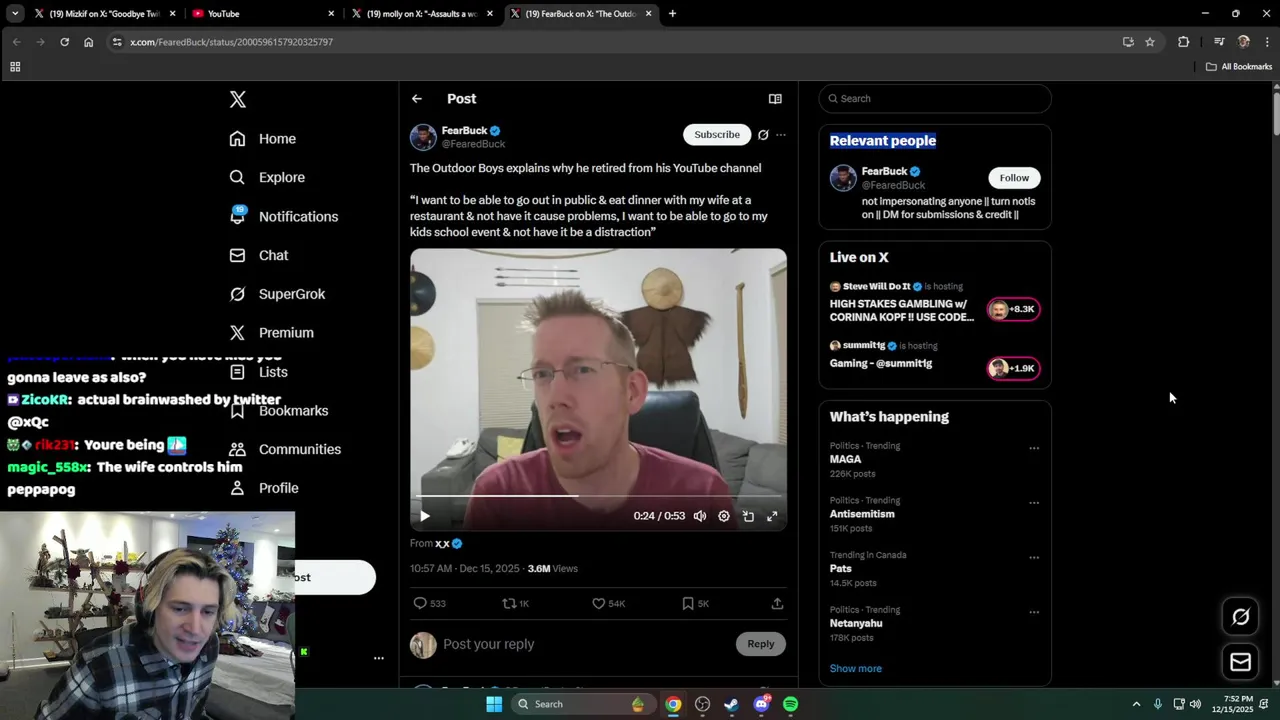This screenshot has width=1280, height=720.
Task: Switch to Mizkif on X tab
Action: (104, 14)
